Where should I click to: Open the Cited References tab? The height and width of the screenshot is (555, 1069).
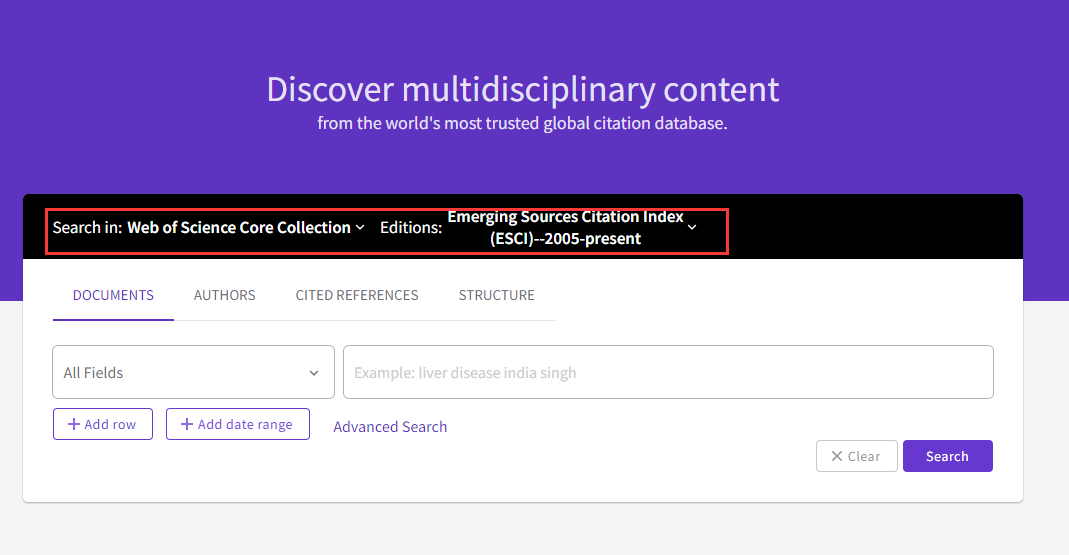[357, 295]
